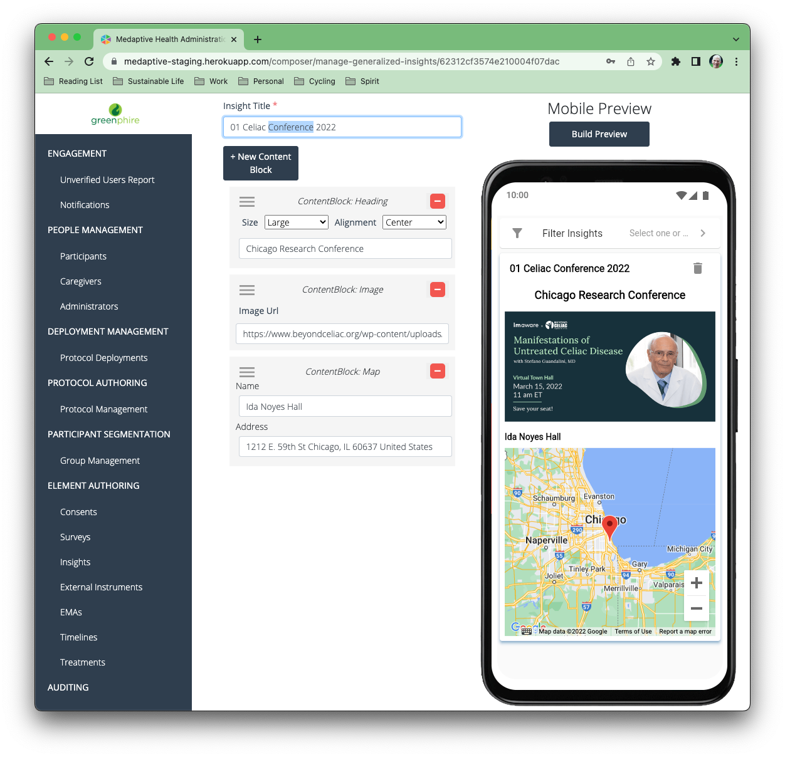Zoom out on the map
The image size is (785, 757).
[x=696, y=609]
